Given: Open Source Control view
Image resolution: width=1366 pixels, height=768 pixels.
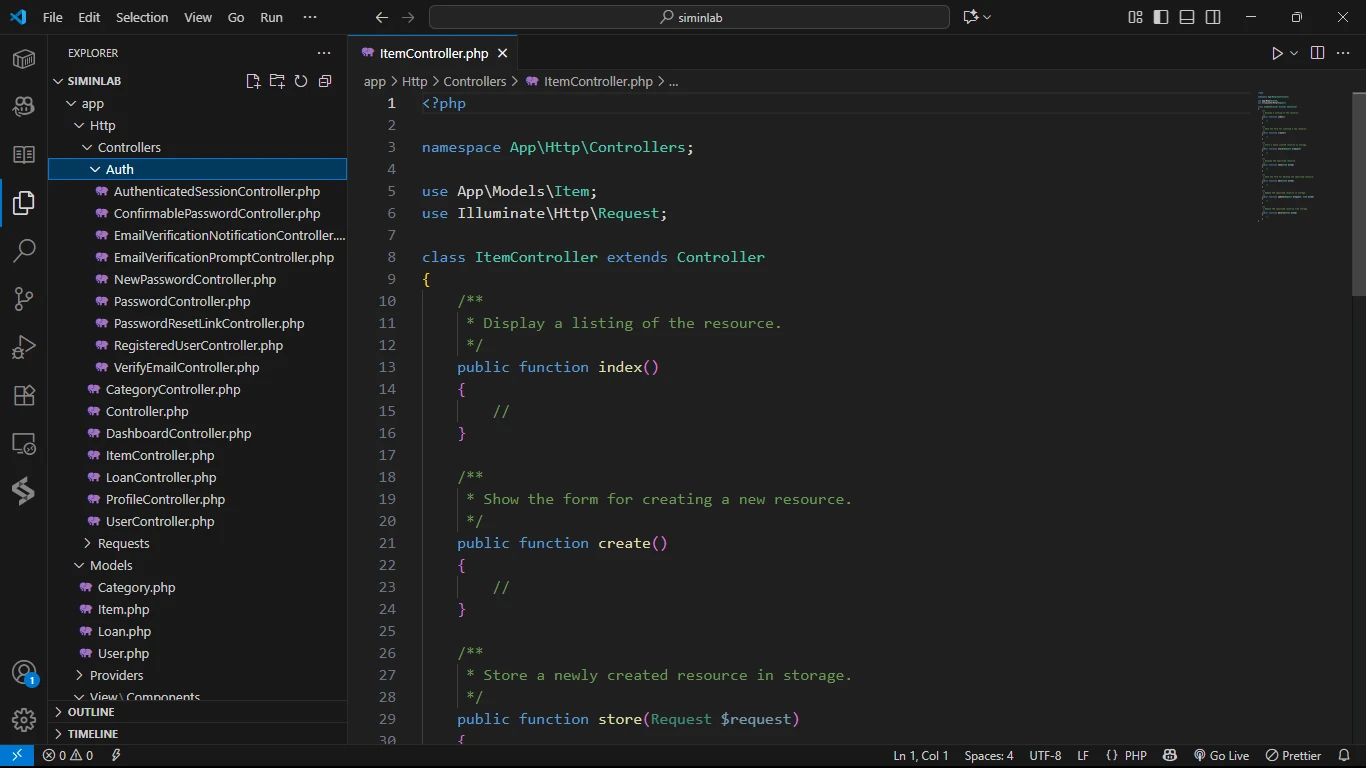Looking at the screenshot, I should [x=24, y=298].
